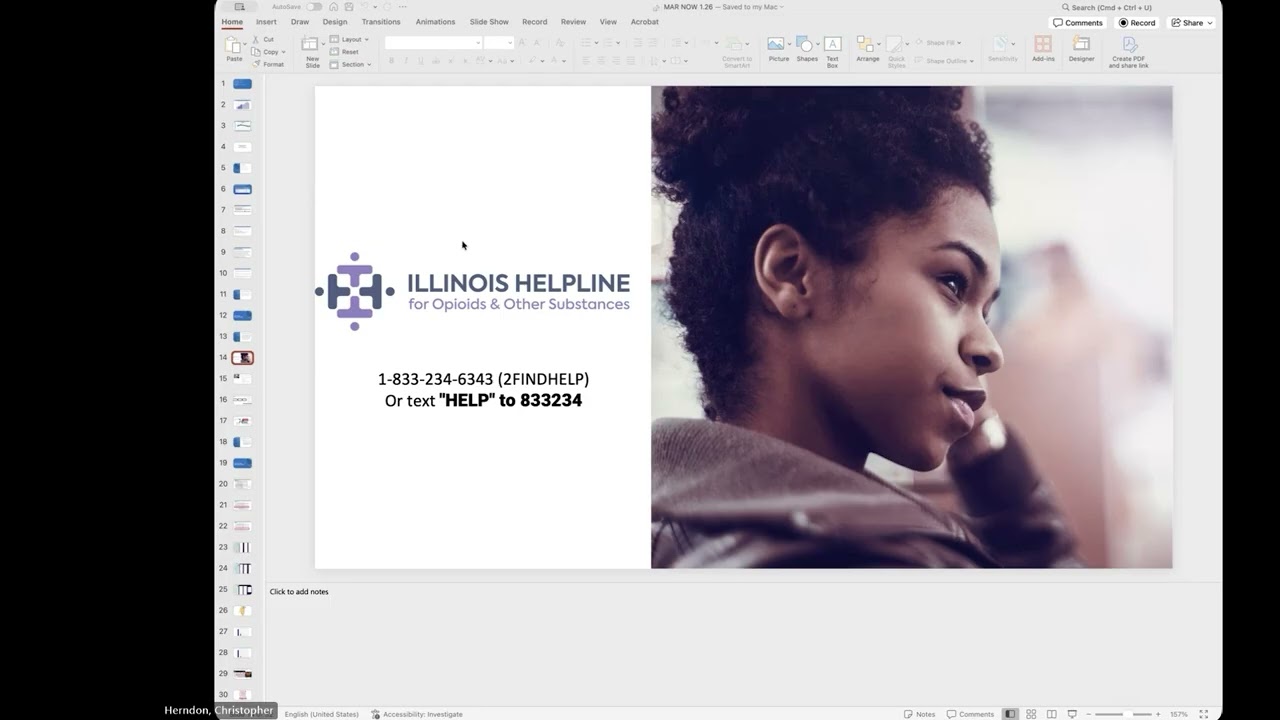Click the Home icon in title bar
Image resolution: width=1280 pixels, height=720 pixels.
coord(335,7)
